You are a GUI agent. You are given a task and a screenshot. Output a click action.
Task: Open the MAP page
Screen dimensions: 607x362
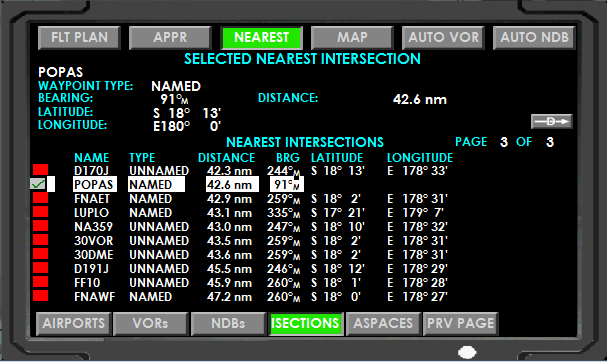click(352, 38)
